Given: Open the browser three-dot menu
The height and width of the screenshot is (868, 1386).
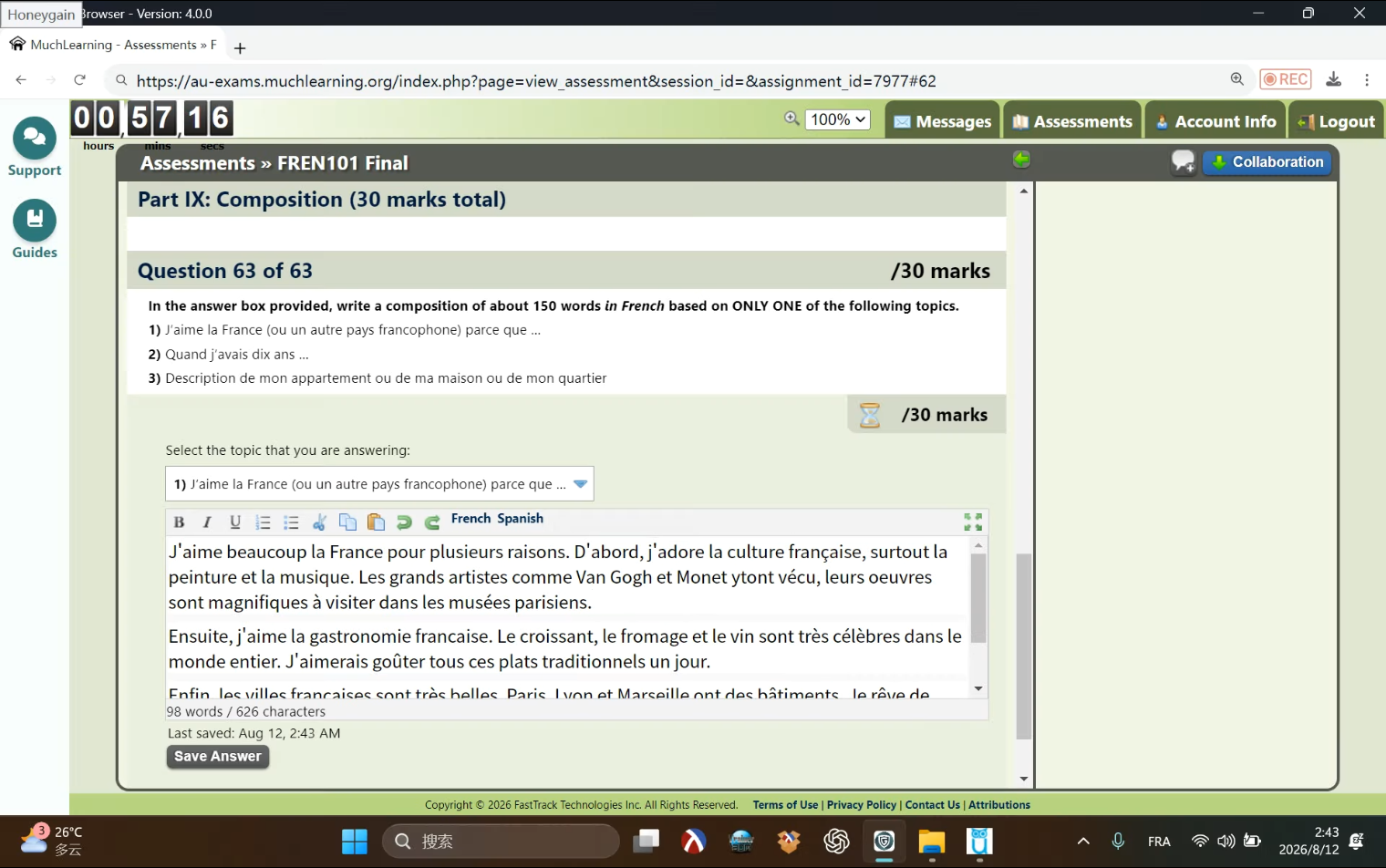Looking at the screenshot, I should tap(1367, 79).
